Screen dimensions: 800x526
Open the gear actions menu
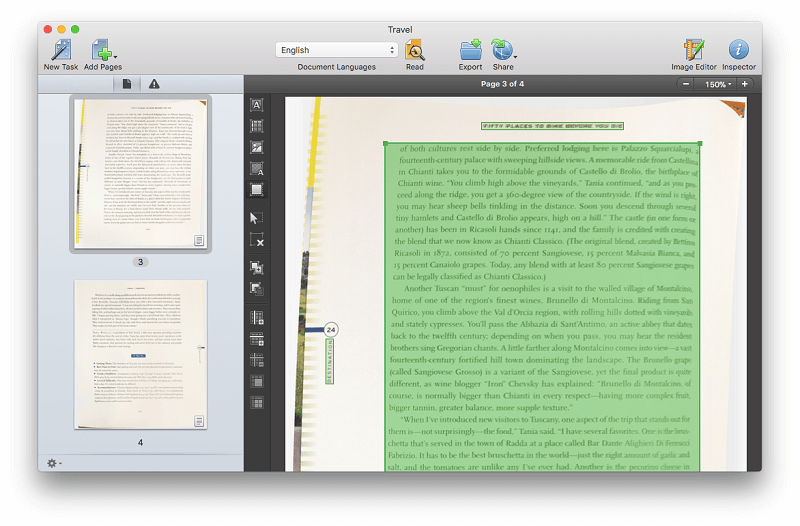tap(54, 463)
